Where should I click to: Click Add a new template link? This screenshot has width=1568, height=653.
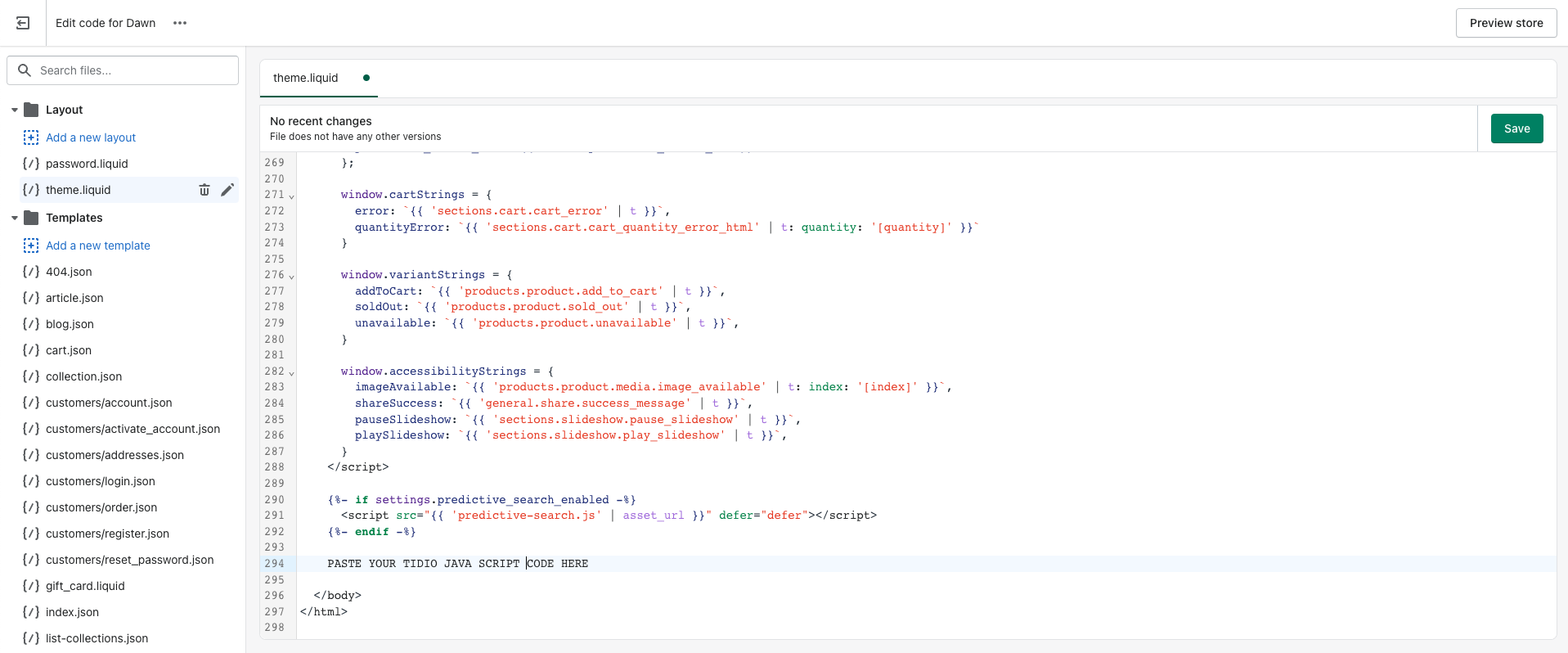pyautogui.click(x=98, y=245)
